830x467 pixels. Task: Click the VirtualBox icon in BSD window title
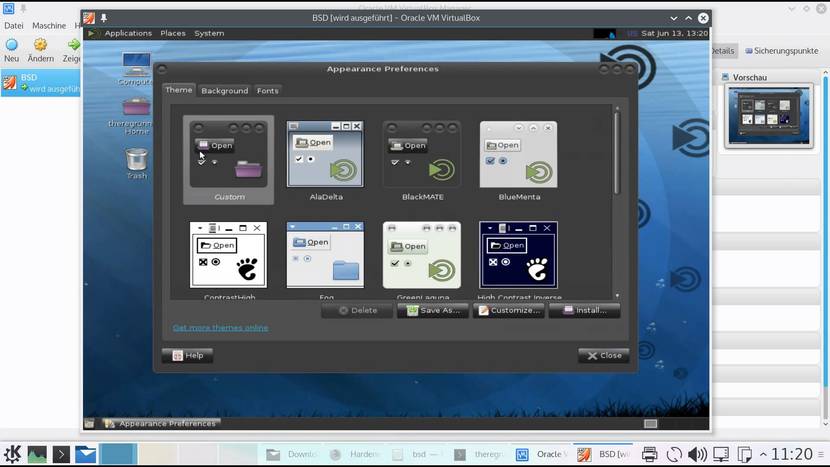[x=89, y=18]
